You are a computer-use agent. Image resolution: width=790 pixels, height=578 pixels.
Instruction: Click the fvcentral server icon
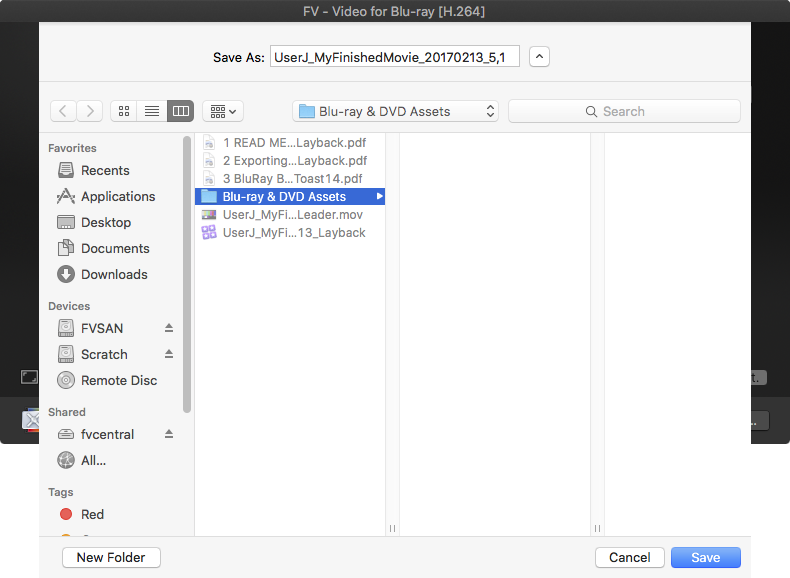[66, 434]
